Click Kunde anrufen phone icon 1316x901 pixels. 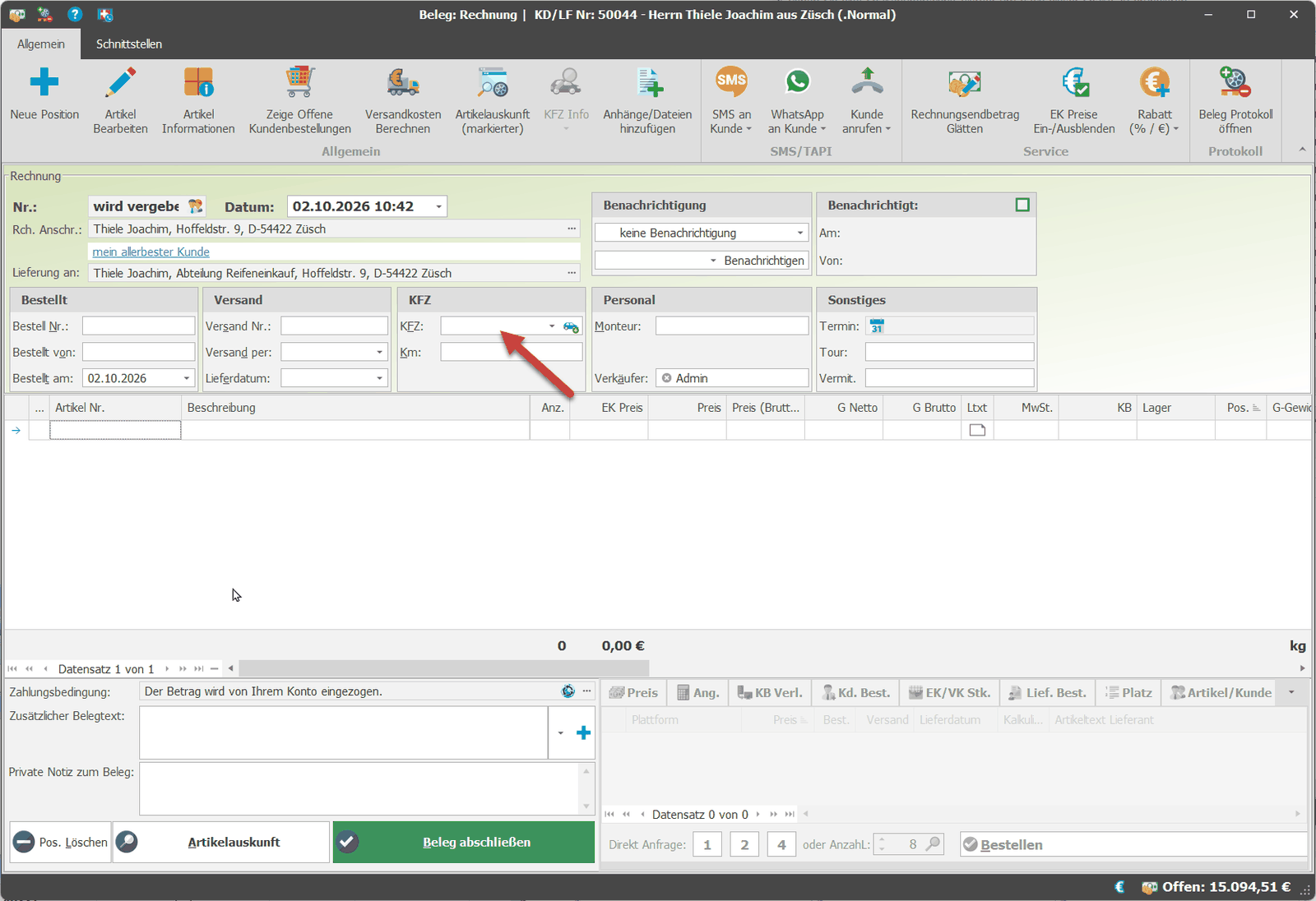867,82
